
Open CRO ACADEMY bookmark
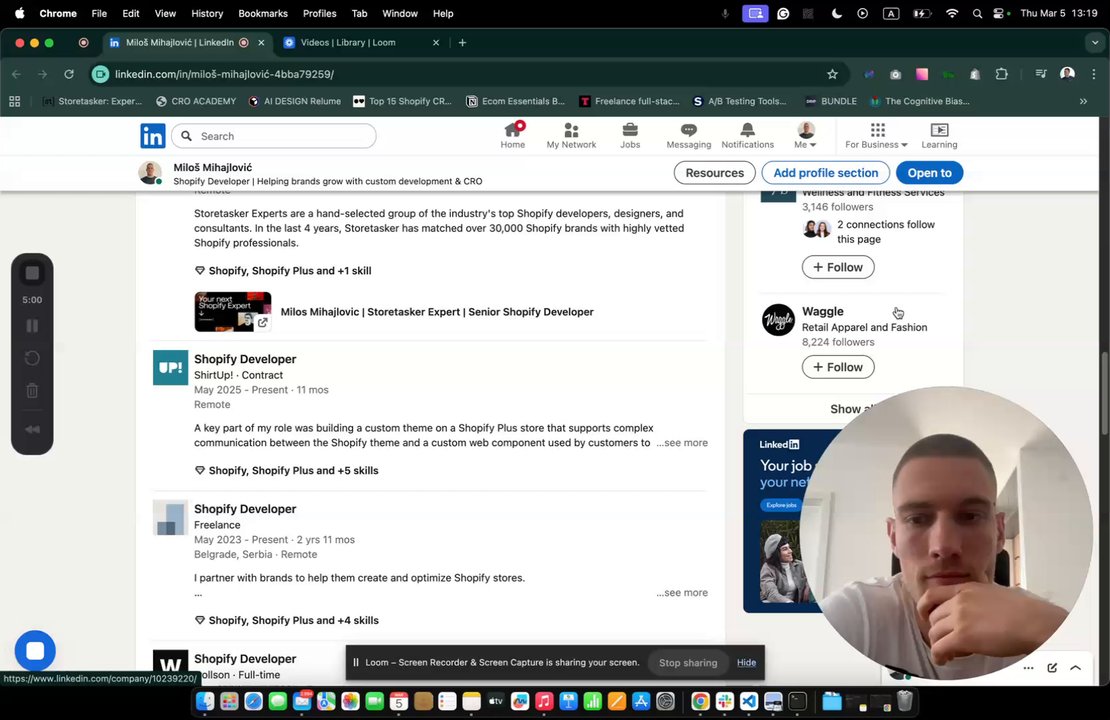pos(196,101)
